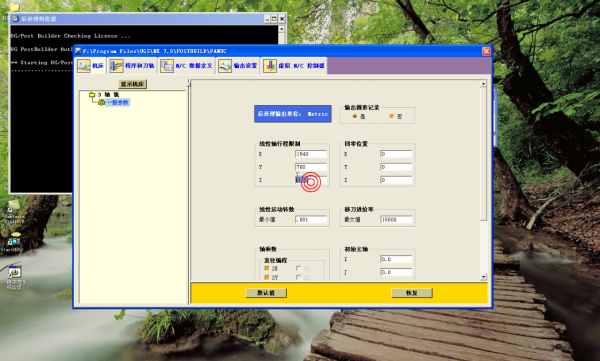Click the console window scrollbar up arrow

pyautogui.click(x=282, y=29)
